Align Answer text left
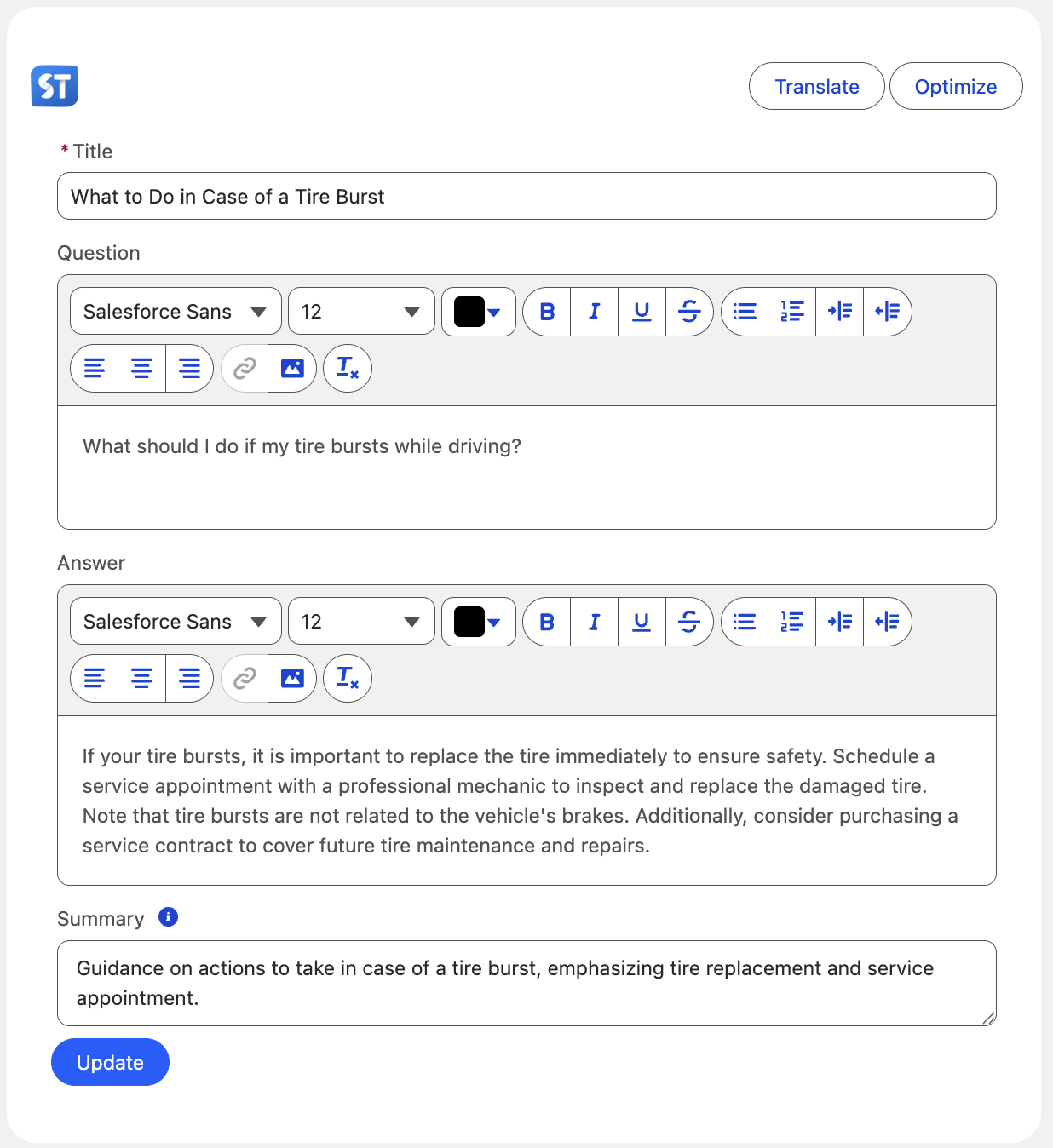Image resolution: width=1053 pixels, height=1148 pixels. coord(94,678)
